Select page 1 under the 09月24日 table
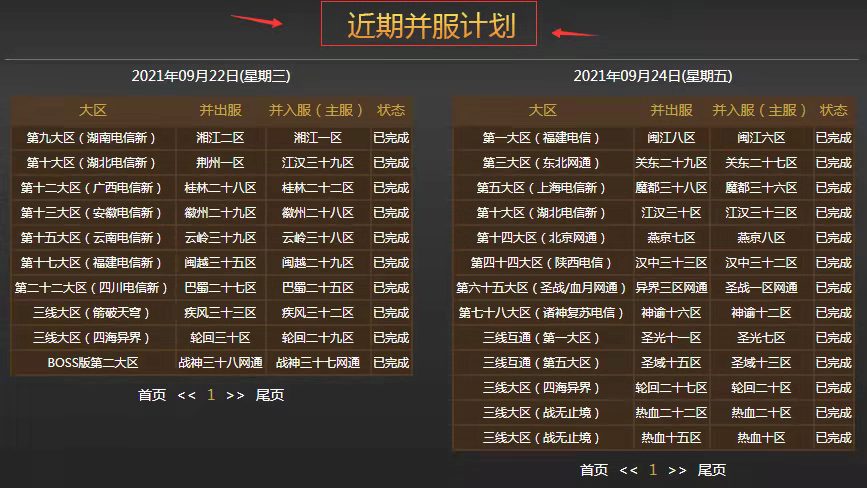 click(x=653, y=470)
